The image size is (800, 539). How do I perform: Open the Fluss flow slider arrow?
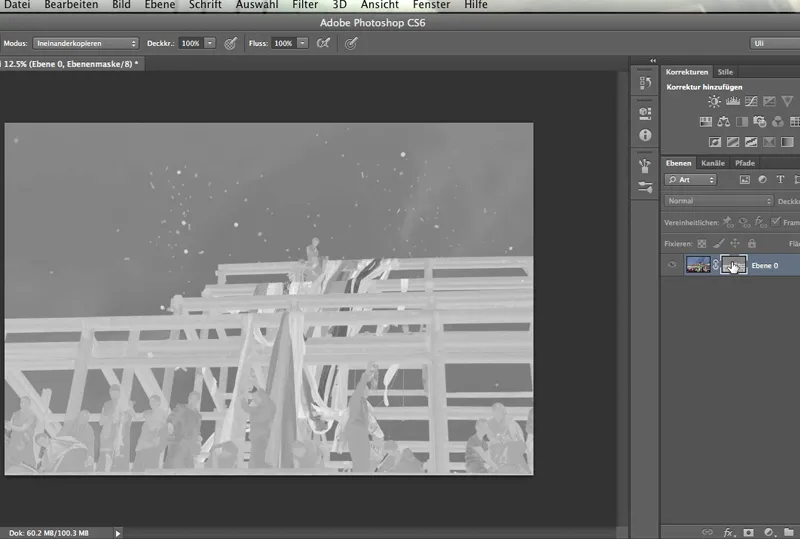303,43
